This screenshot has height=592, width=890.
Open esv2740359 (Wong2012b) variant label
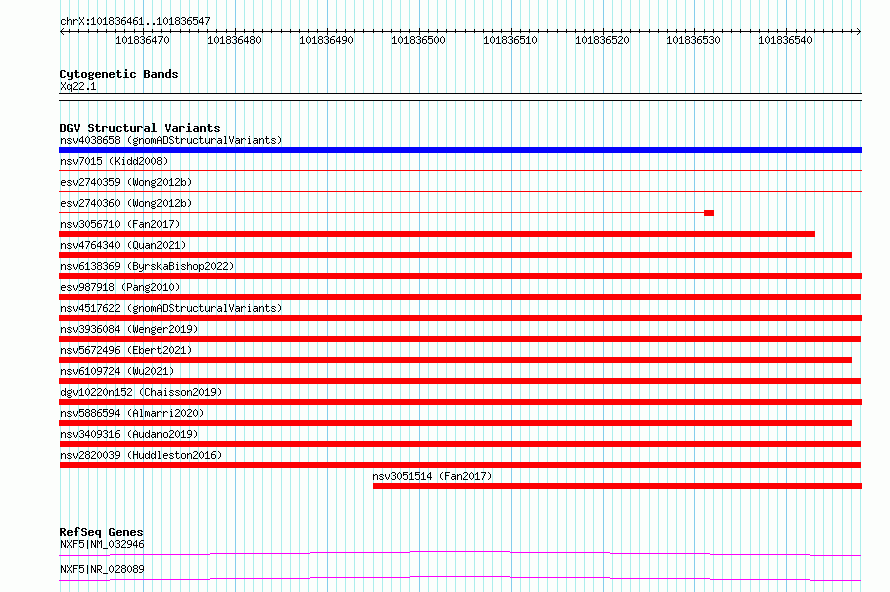tap(126, 182)
